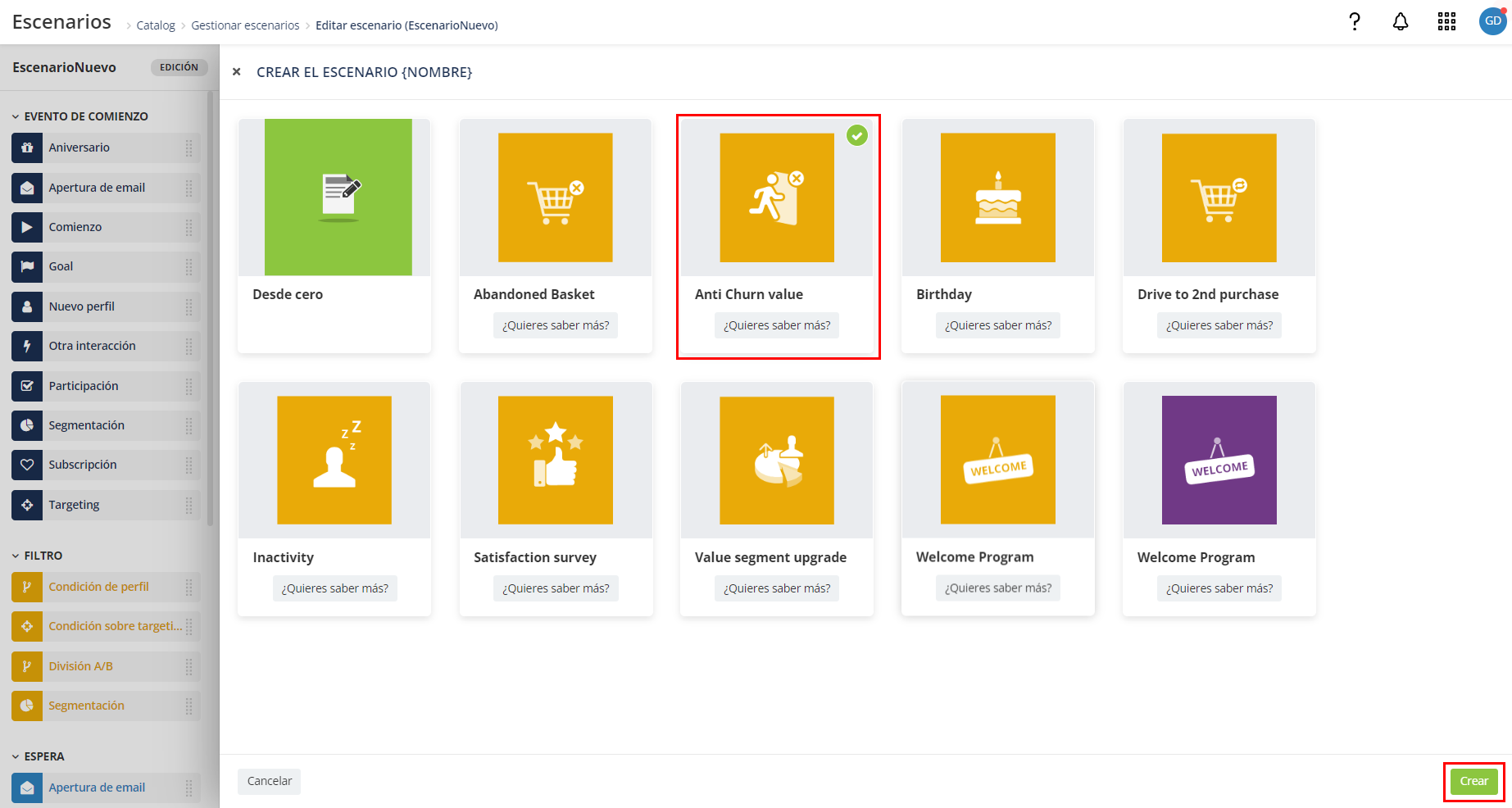This screenshot has width=1512, height=808.
Task: Click the Segmentación pie icon under Evento de comienzo
Action: [x=27, y=425]
